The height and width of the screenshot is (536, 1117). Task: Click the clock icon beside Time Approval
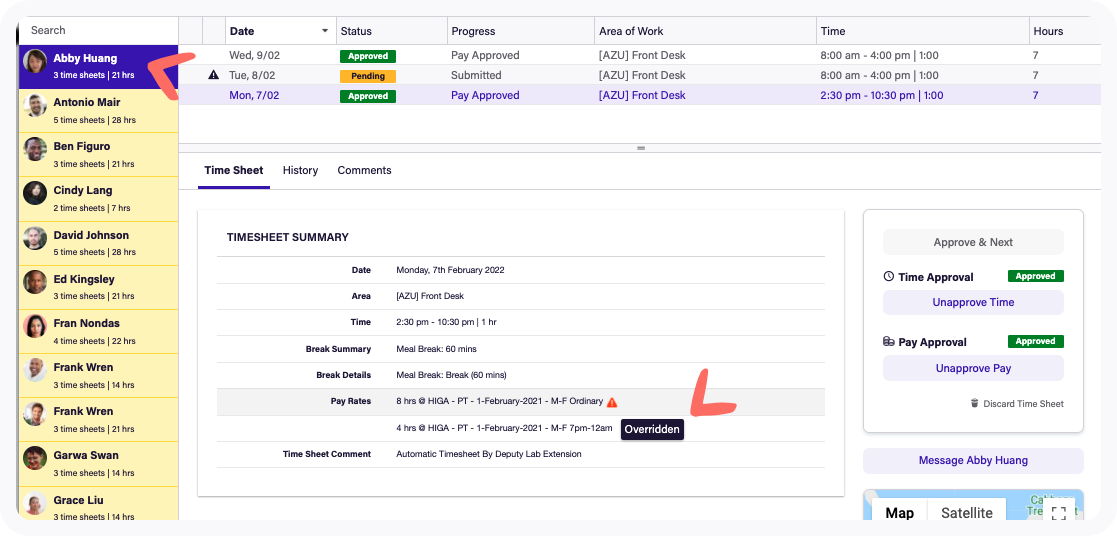(888, 277)
